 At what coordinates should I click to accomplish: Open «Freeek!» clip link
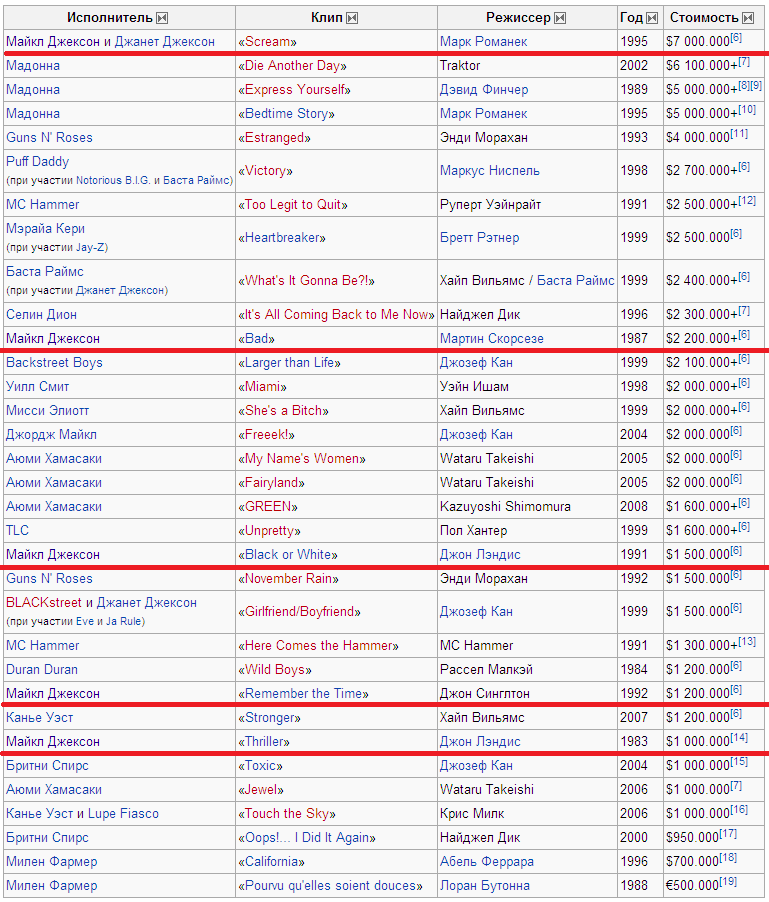coord(266,435)
